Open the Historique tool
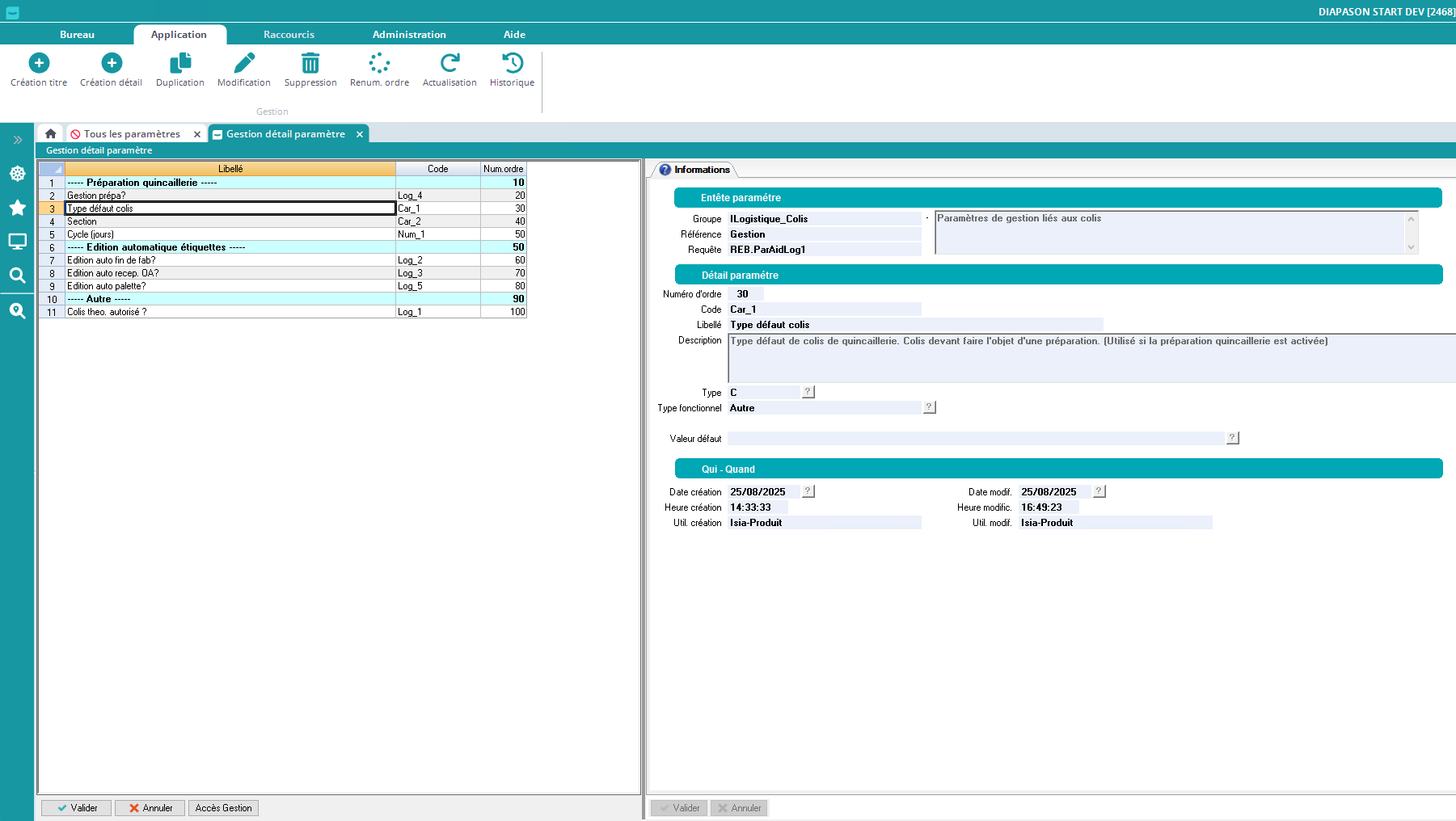Image resolution: width=1456 pixels, height=821 pixels. click(512, 63)
